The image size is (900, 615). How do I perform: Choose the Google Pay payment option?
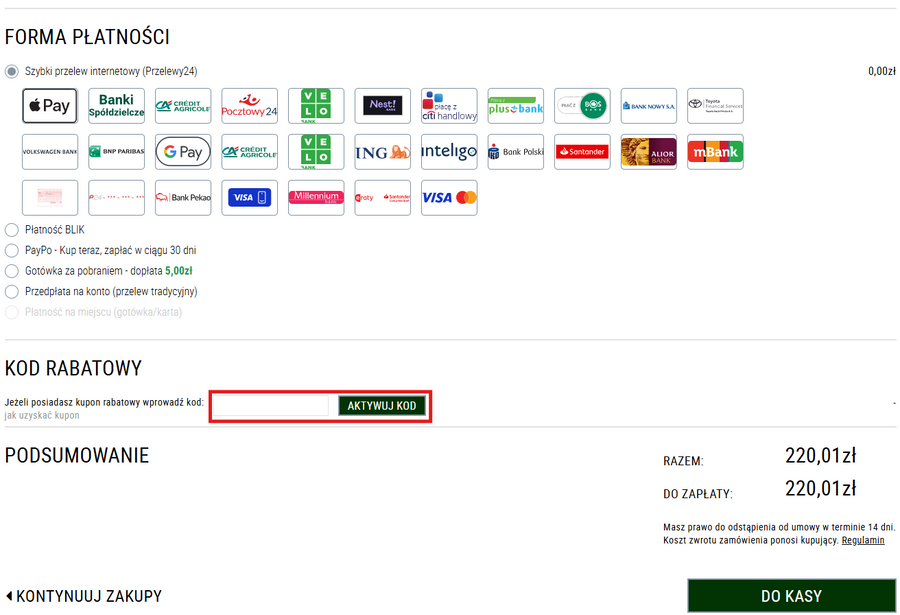[x=182, y=152]
